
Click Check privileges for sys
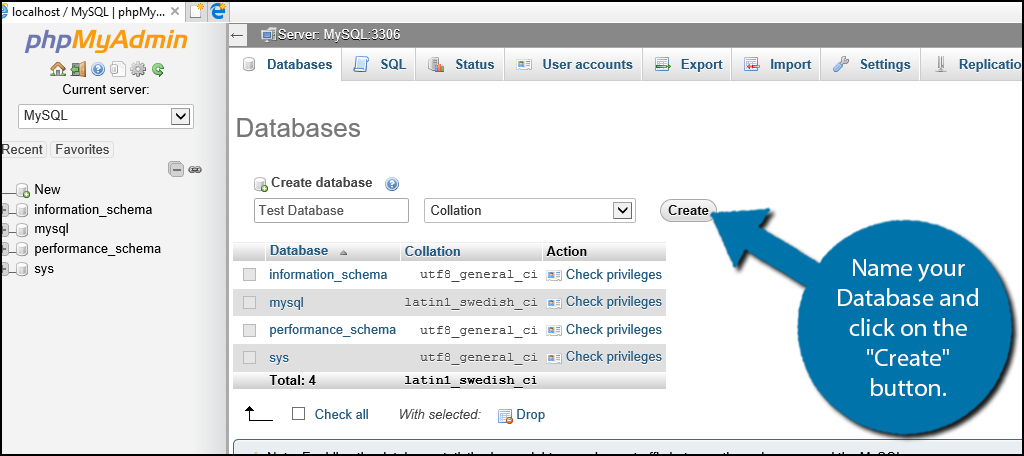point(614,357)
